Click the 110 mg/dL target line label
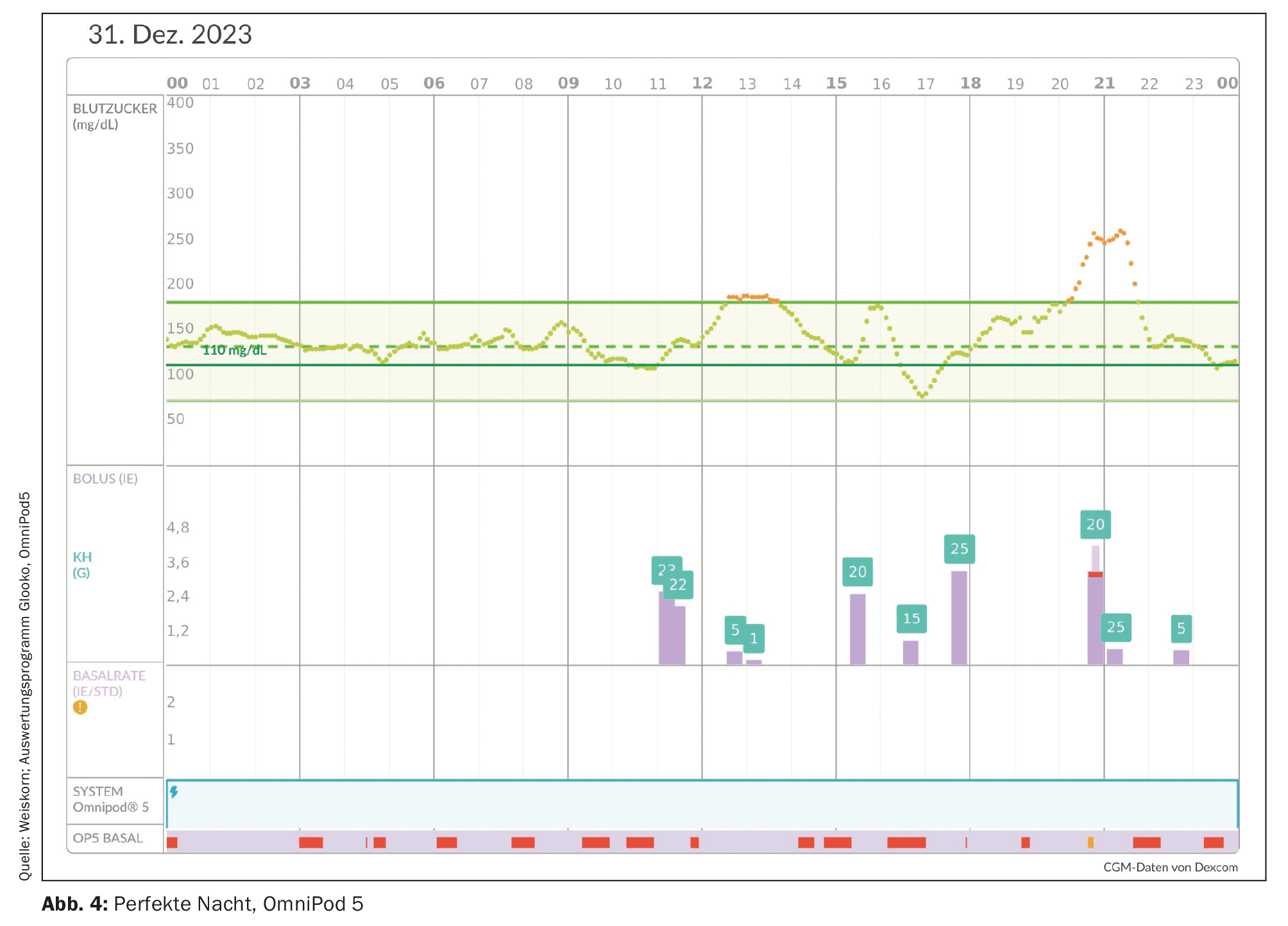Viewport: 1288px width, 926px height. coord(234,350)
